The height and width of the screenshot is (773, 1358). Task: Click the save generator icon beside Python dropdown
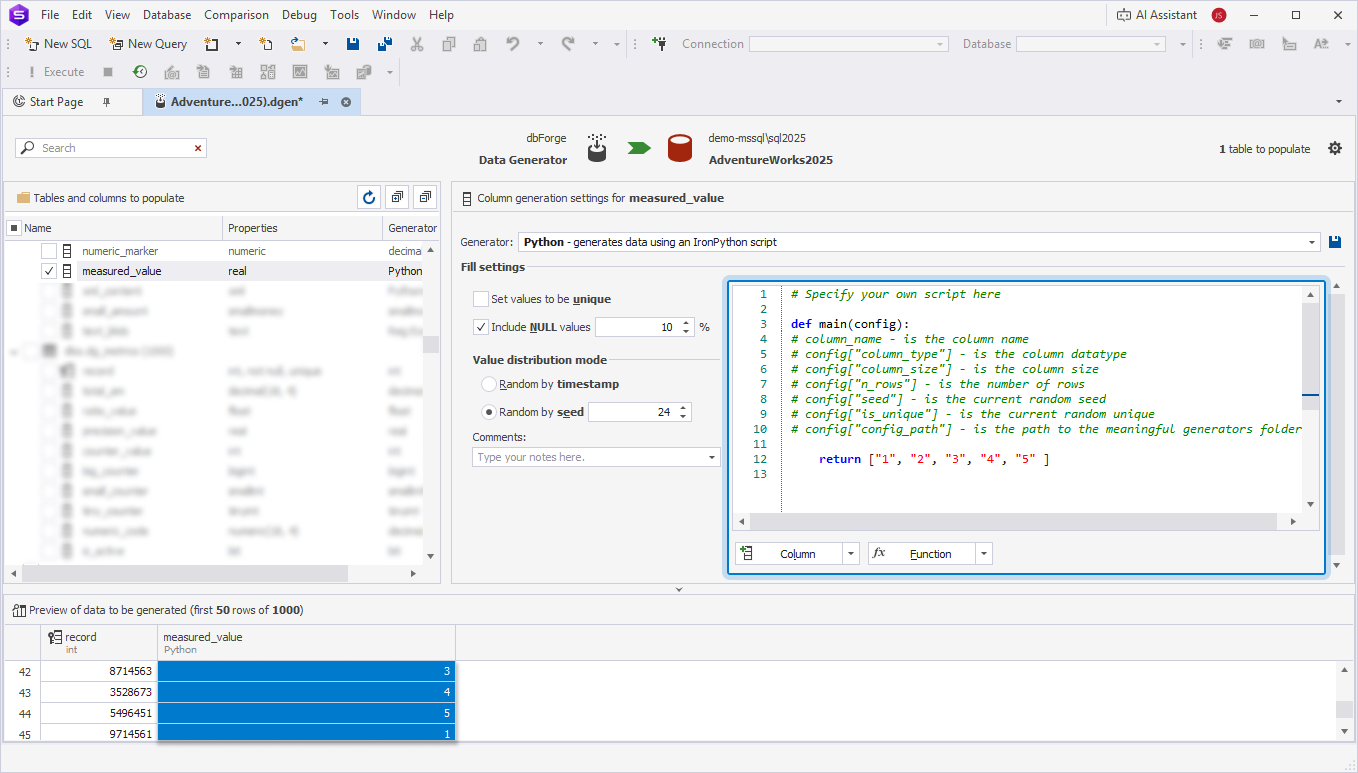(x=1334, y=242)
